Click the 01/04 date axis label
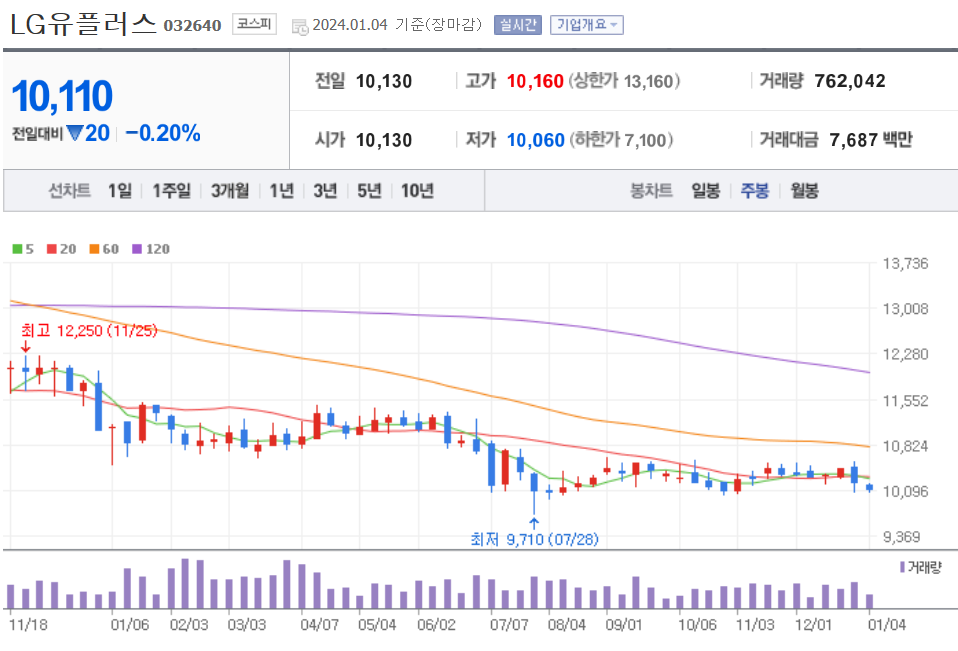 pyautogui.click(x=887, y=625)
